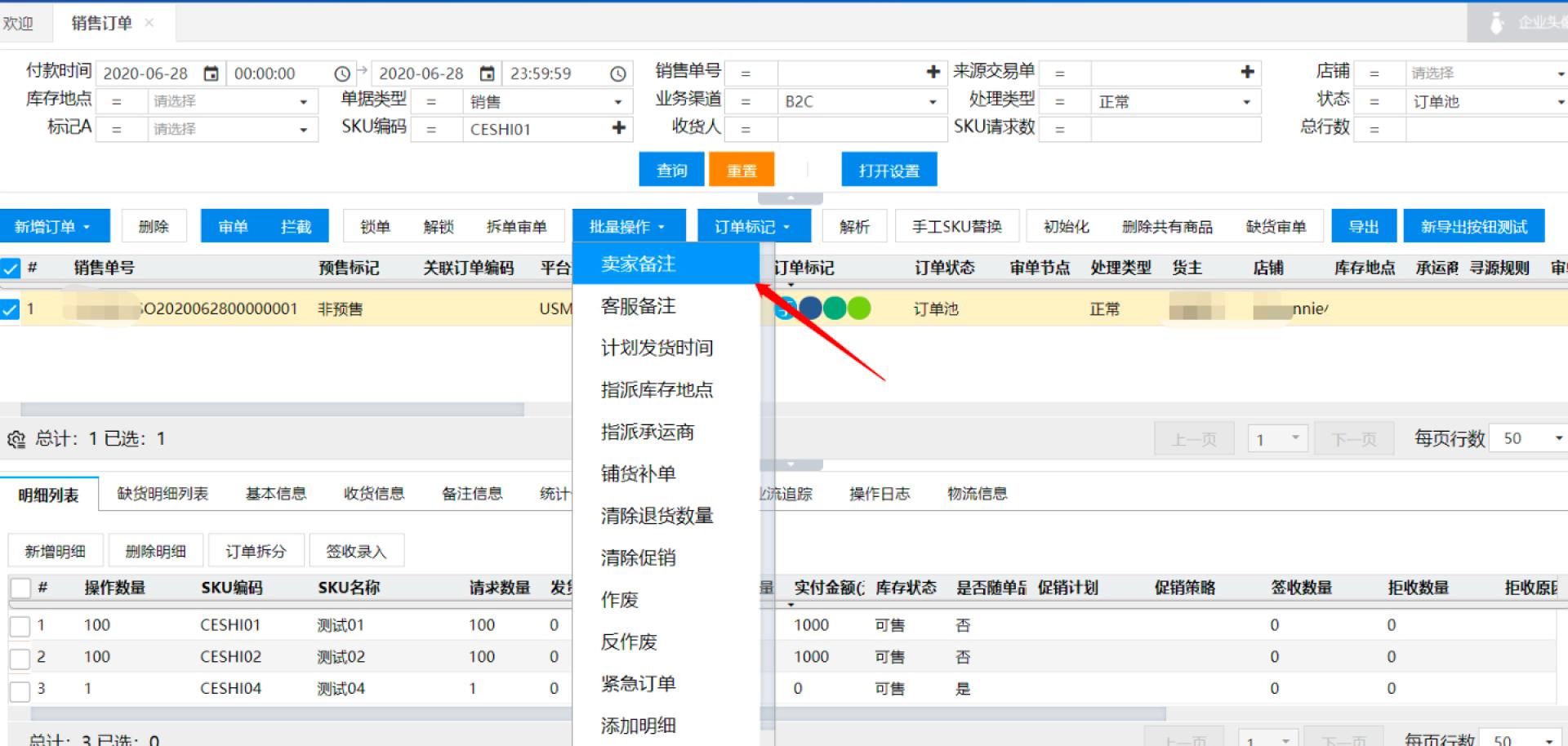Toggle the select-all checkbox in the order header
Screen dimensions: 1568x746
coord(11,268)
